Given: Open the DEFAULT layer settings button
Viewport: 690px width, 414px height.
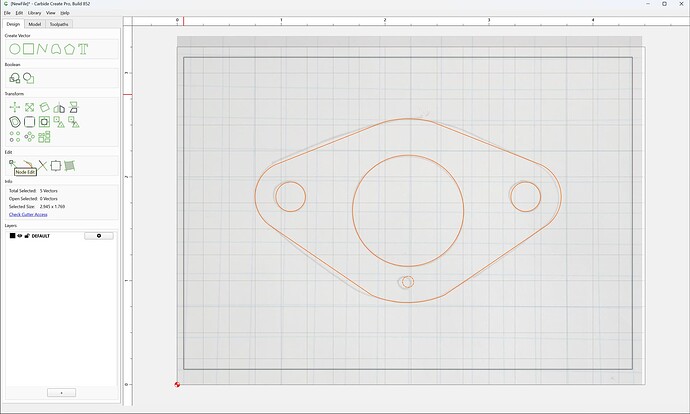Looking at the screenshot, I should [x=99, y=236].
